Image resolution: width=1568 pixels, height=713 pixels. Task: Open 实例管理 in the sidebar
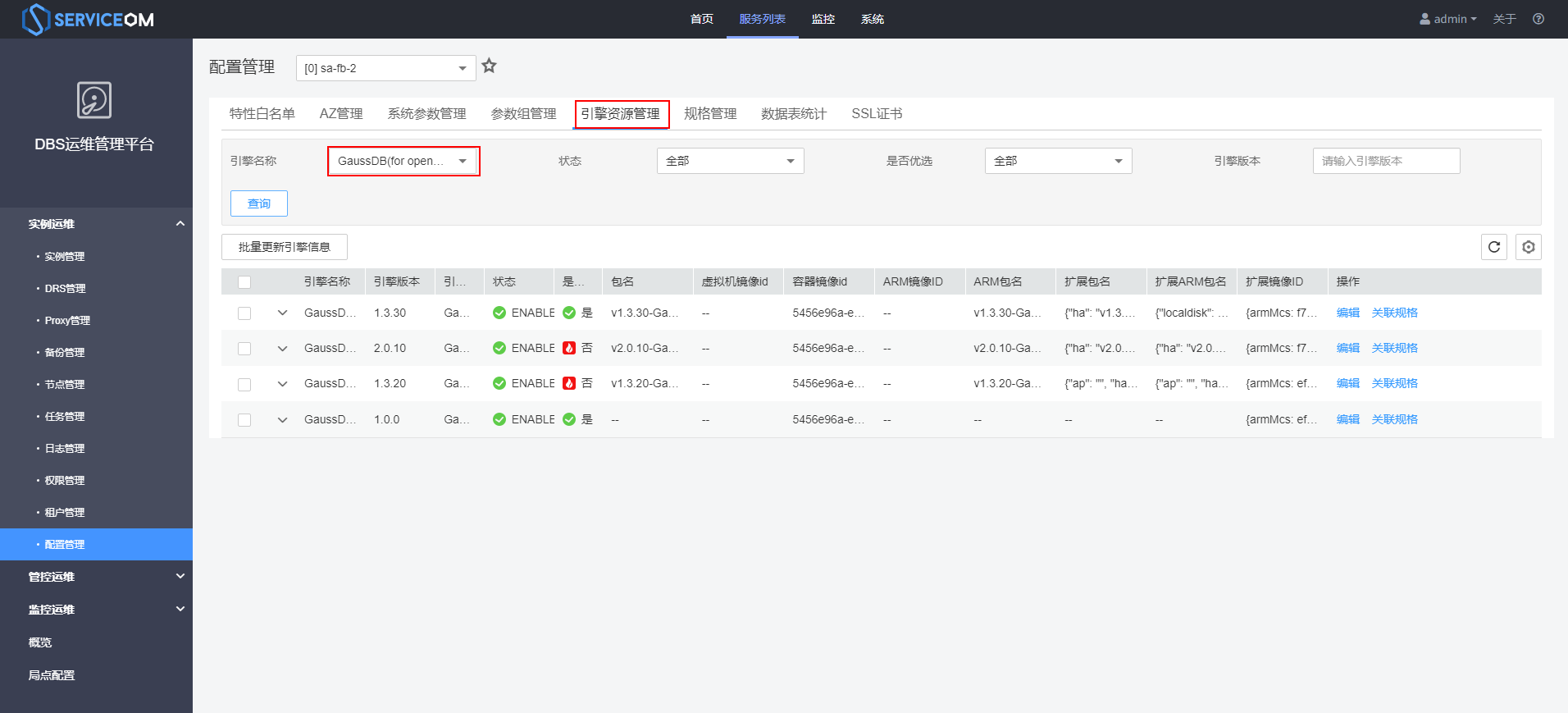point(96,257)
